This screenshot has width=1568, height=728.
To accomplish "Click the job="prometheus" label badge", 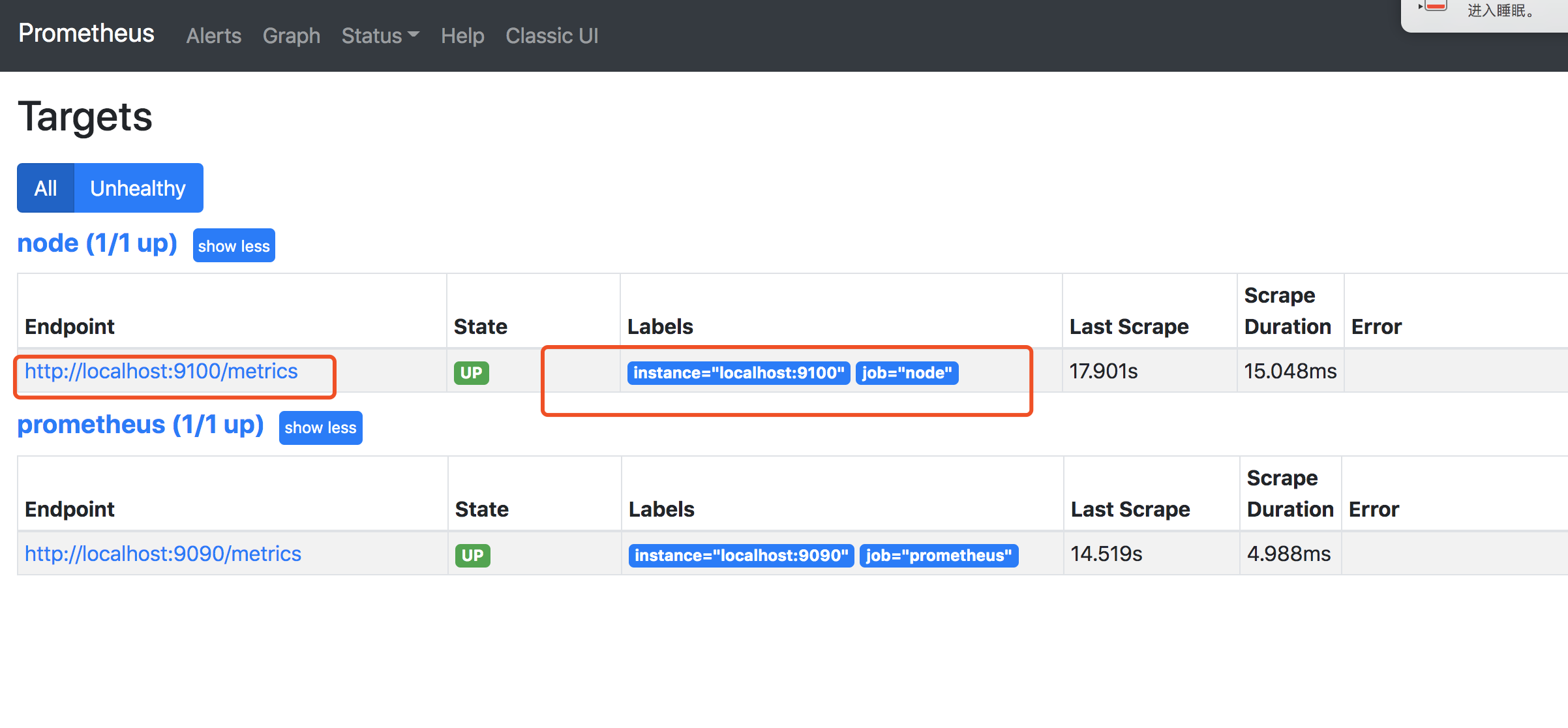I will (x=939, y=555).
